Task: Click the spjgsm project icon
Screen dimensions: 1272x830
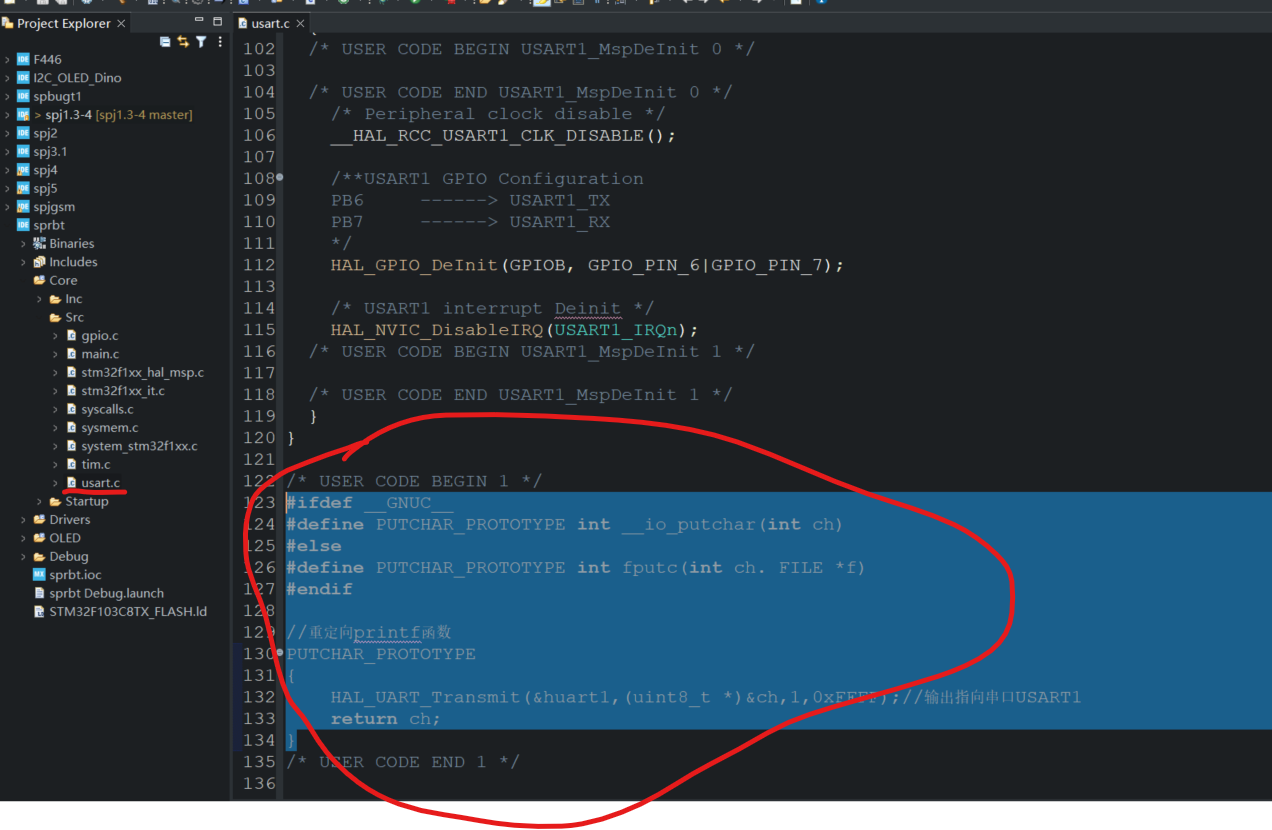Action: (x=23, y=207)
